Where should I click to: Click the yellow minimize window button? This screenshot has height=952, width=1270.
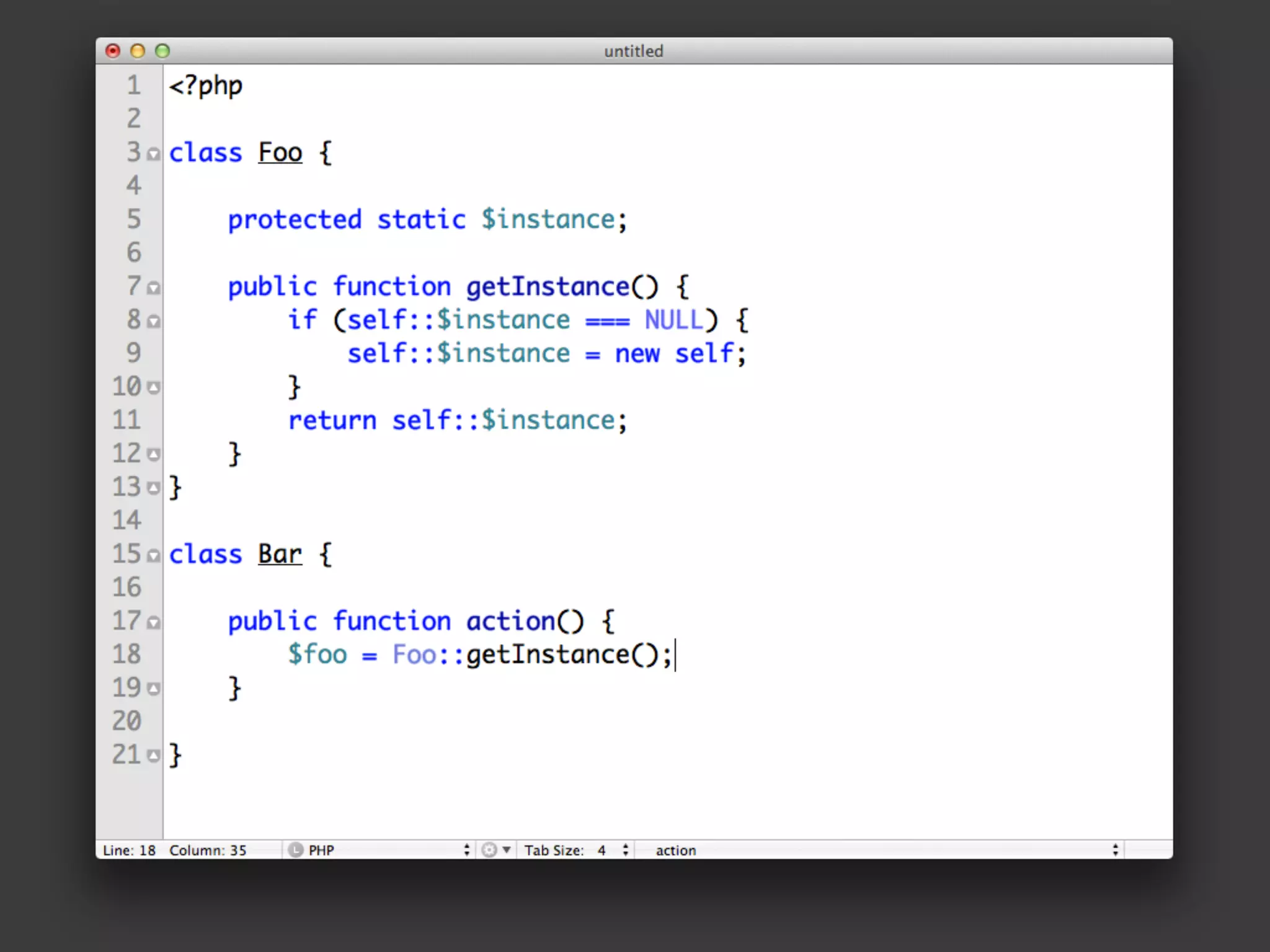click(138, 51)
